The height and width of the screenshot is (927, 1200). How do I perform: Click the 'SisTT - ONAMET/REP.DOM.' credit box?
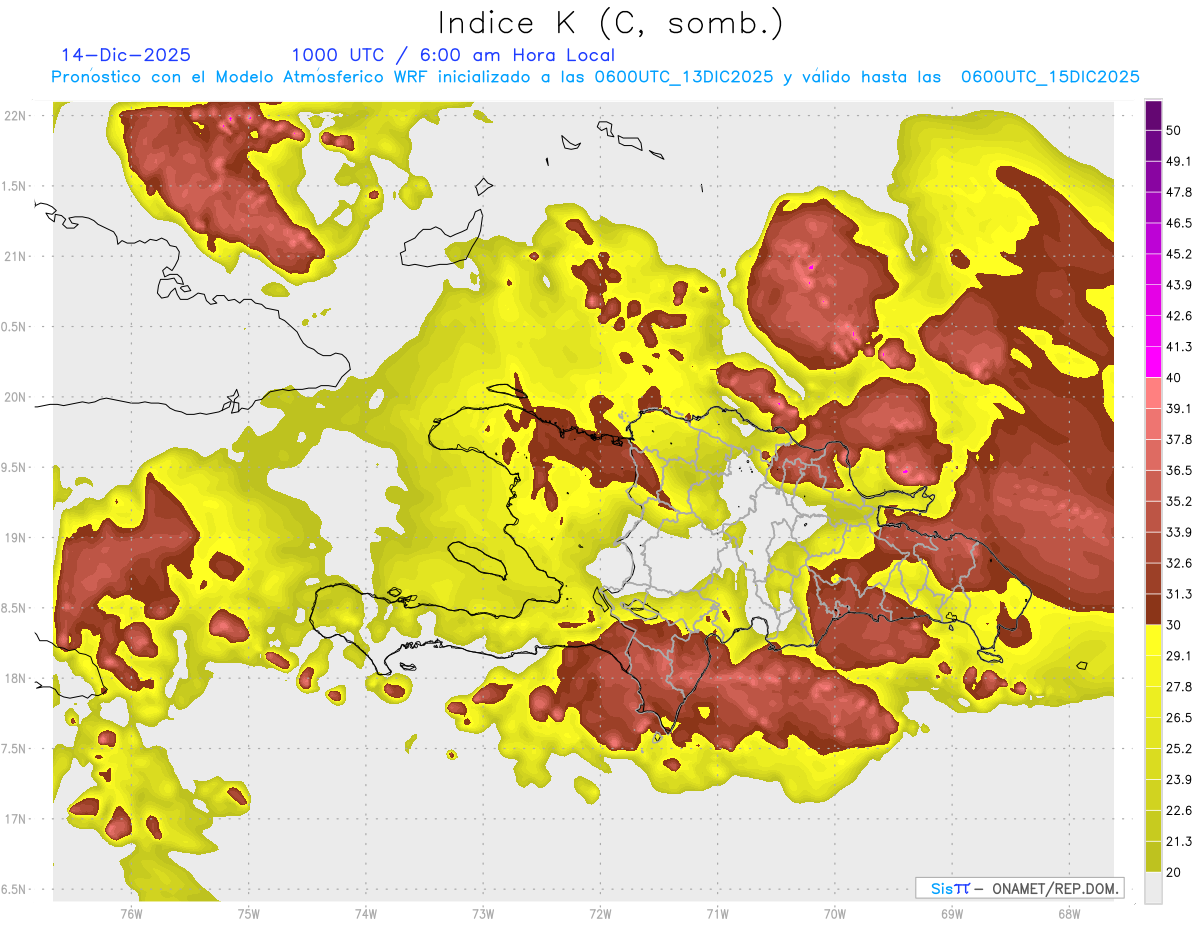click(x=1020, y=888)
